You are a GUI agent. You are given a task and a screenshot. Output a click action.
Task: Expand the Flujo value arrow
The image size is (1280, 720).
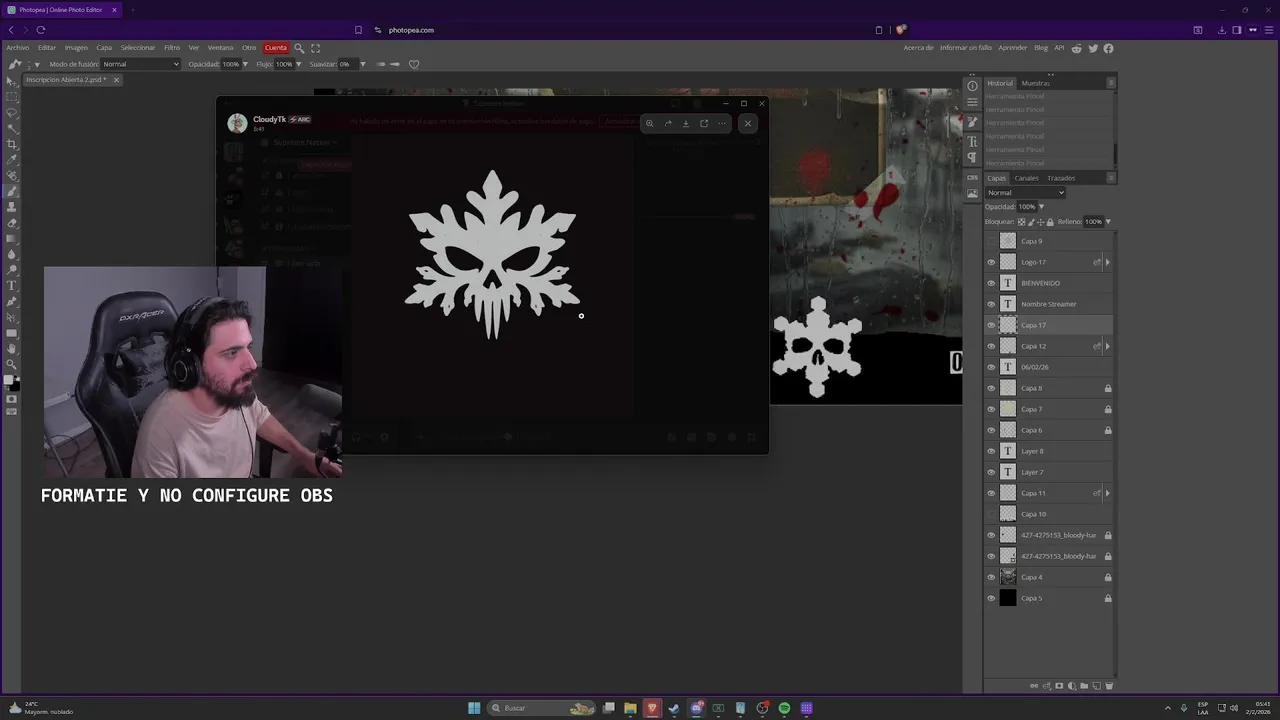click(299, 64)
